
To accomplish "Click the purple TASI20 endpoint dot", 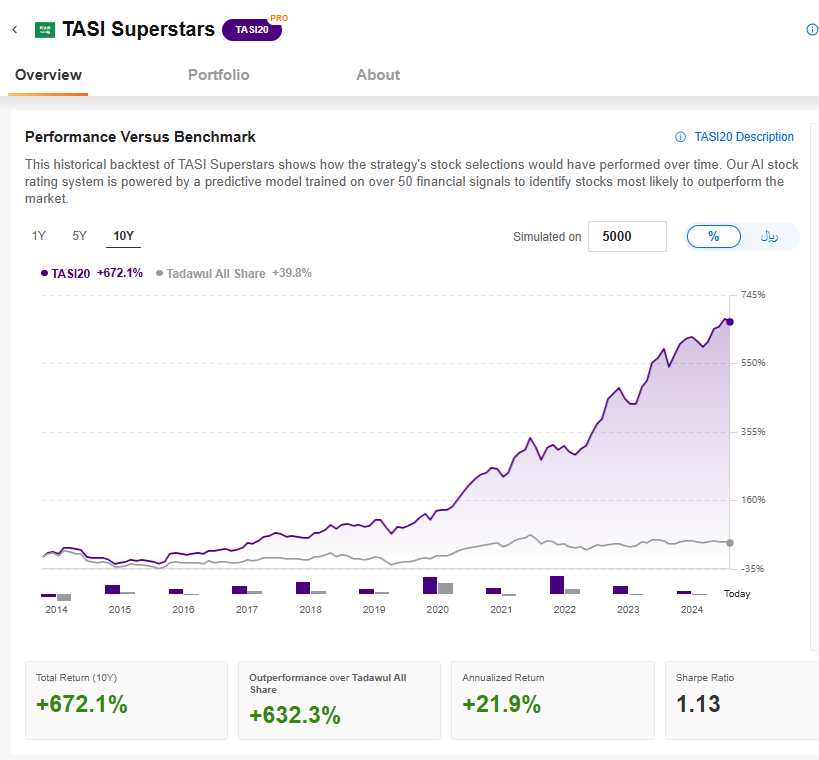I will pyautogui.click(x=730, y=322).
